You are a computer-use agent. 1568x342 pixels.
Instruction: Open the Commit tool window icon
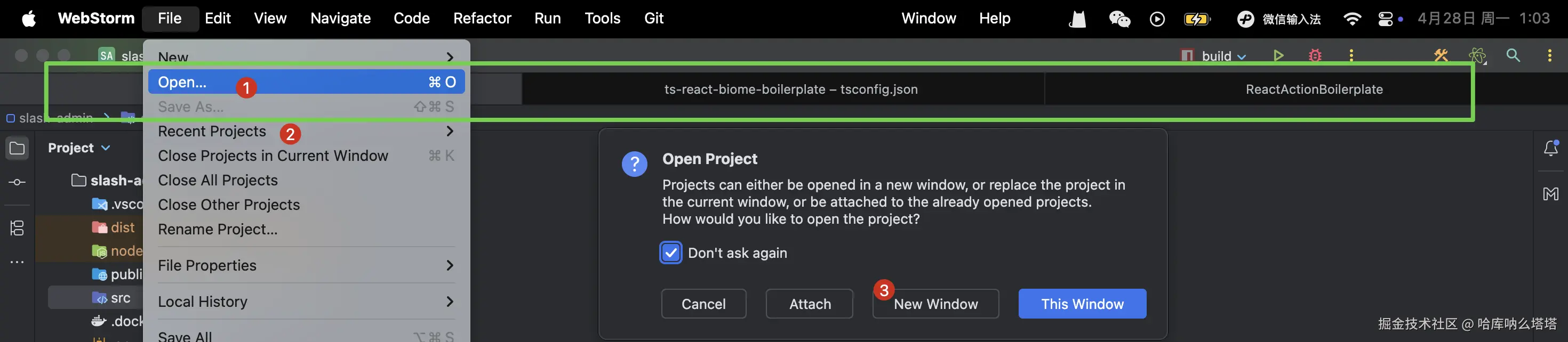(17, 182)
